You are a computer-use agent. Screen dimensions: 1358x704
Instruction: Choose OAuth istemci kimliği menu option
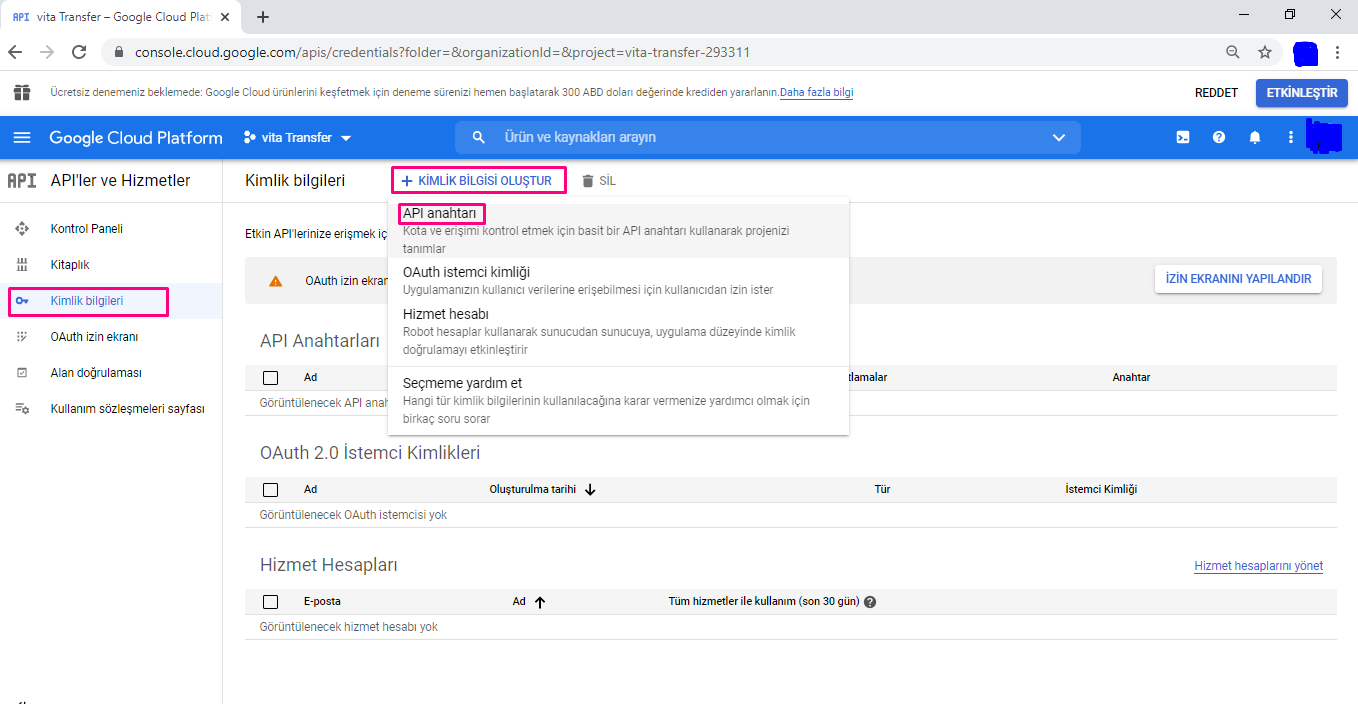pos(466,272)
